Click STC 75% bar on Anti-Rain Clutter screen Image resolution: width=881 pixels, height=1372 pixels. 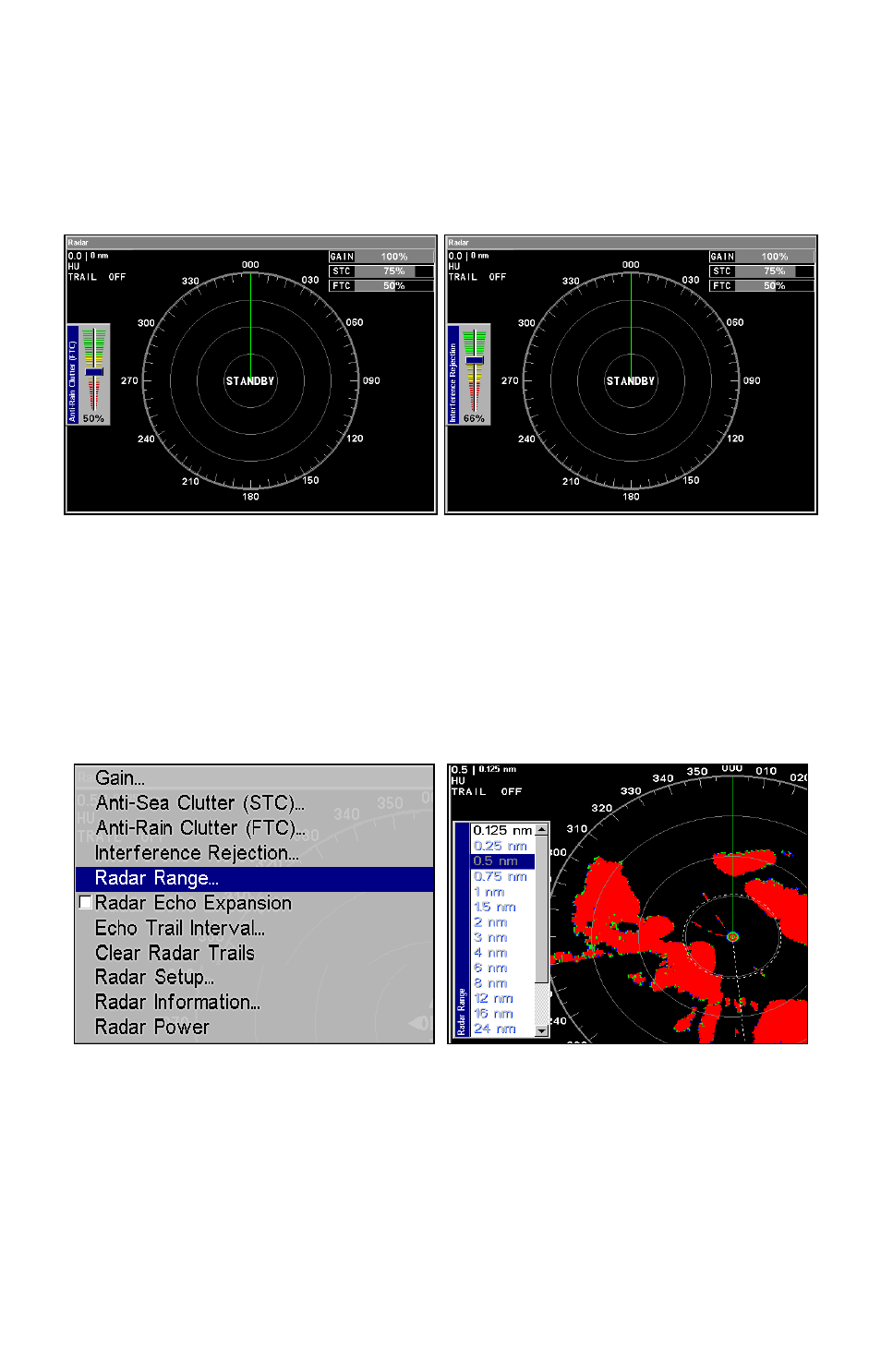pyautogui.click(x=381, y=271)
